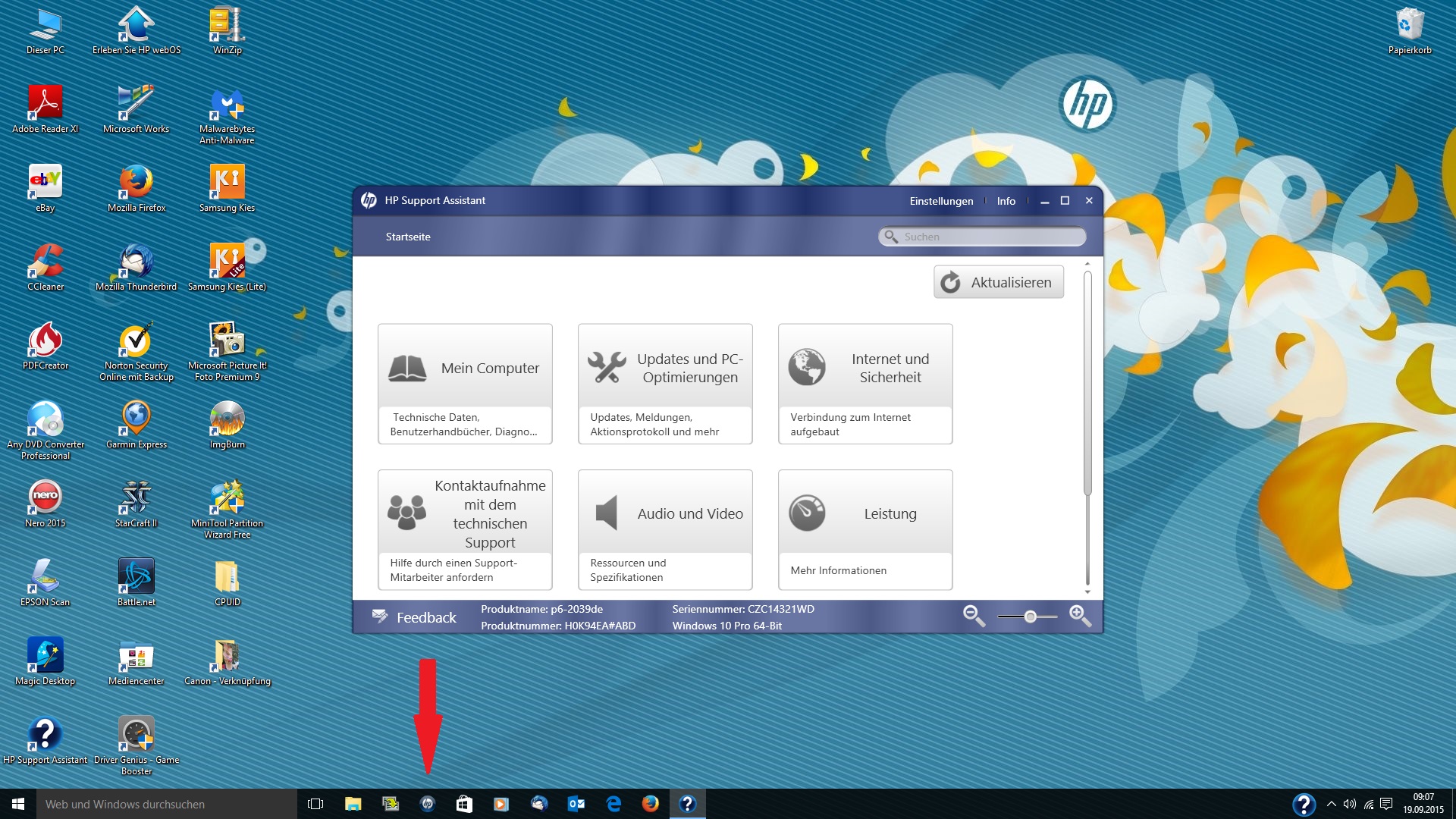The width and height of the screenshot is (1456, 819).
Task: Open Kontaktaufnahme mit dem technischen Support tile
Action: (465, 529)
